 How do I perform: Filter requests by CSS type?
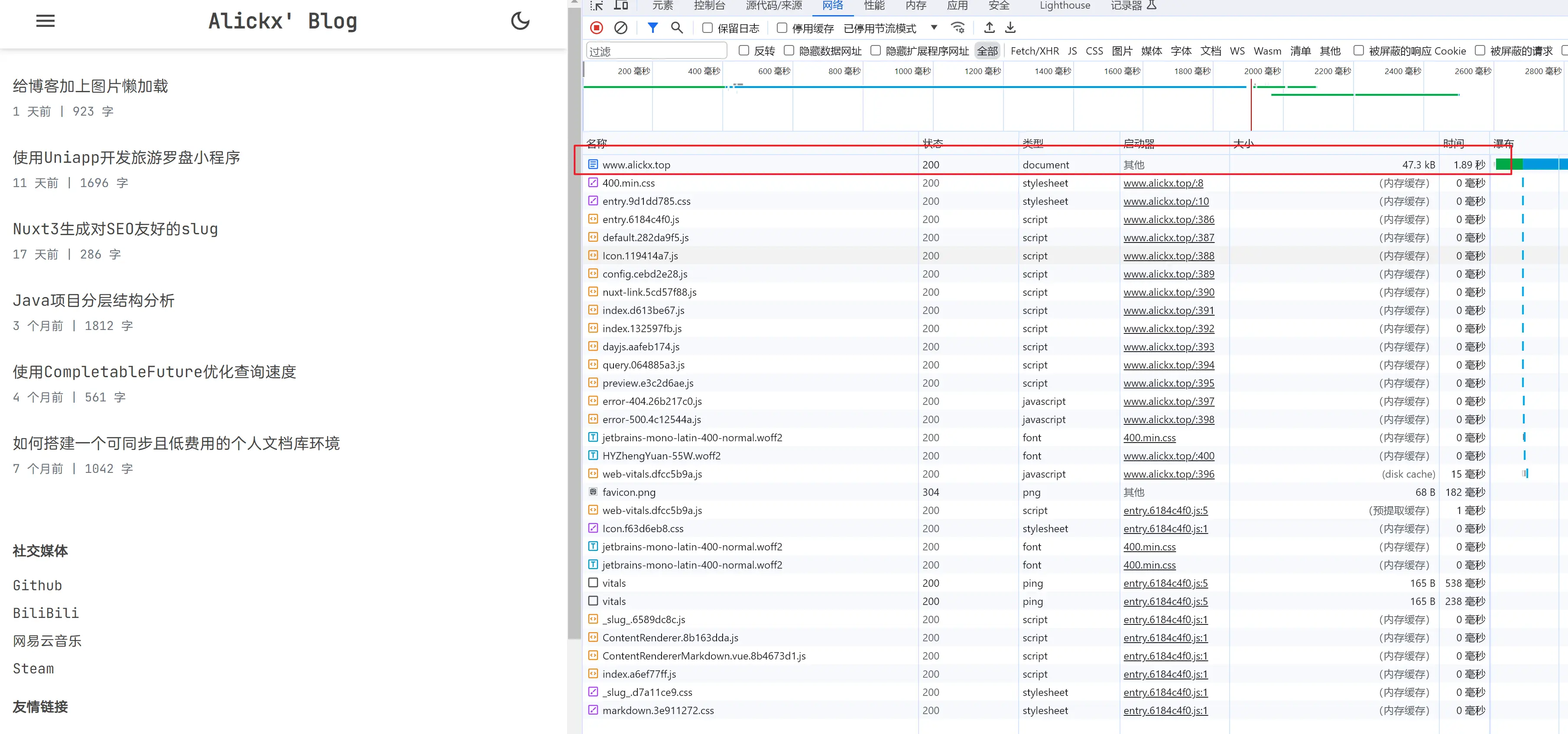click(1094, 51)
